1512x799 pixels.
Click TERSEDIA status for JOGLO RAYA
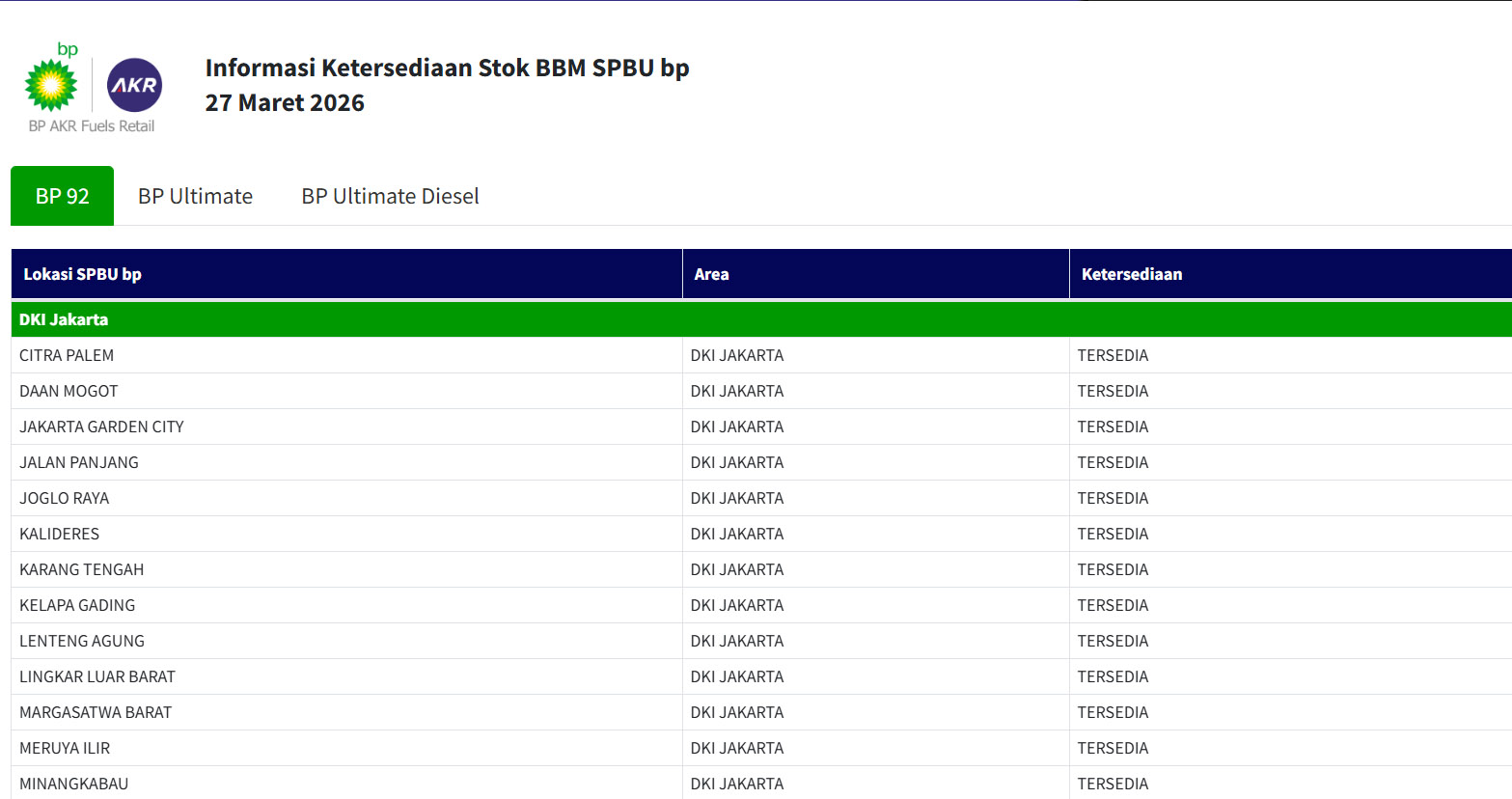1113,499
